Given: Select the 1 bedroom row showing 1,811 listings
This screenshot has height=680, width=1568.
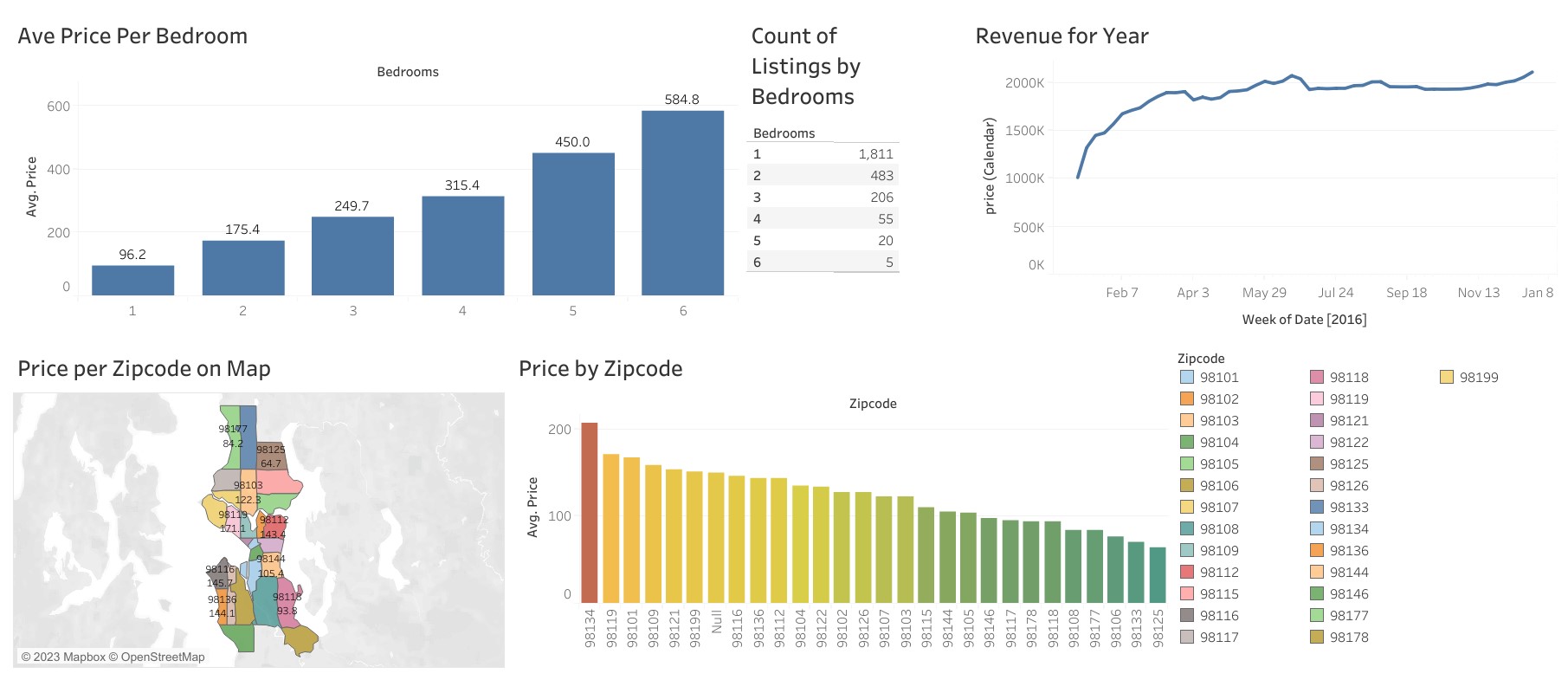Looking at the screenshot, I should [x=823, y=154].
